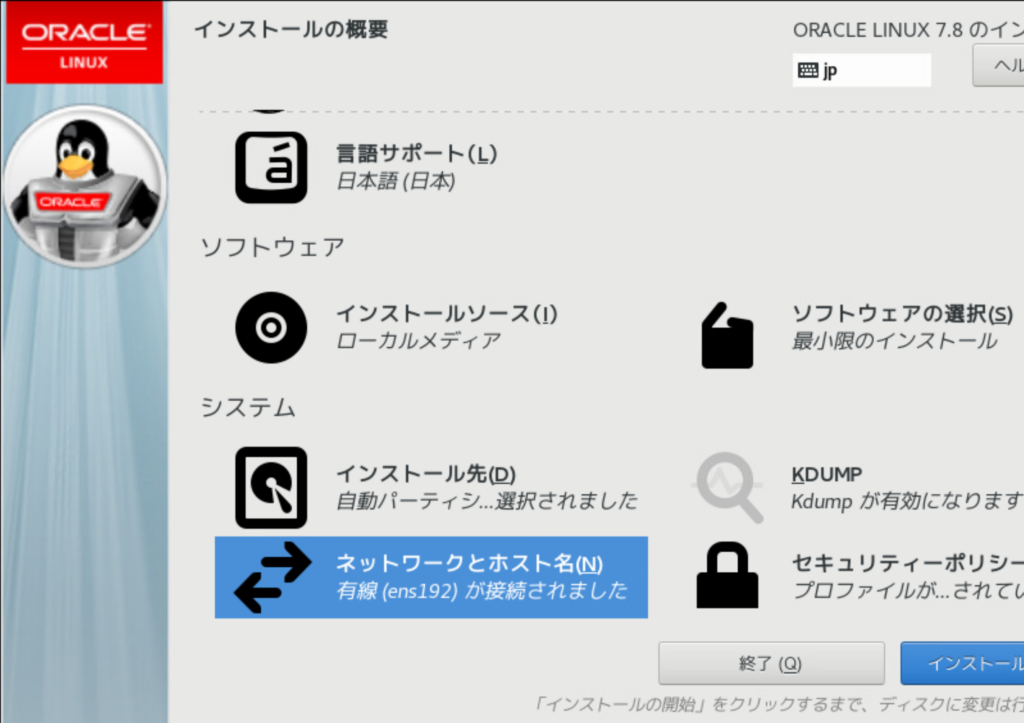The image size is (1024, 723).
Task: Click the システム section heading
Action: 248,408
